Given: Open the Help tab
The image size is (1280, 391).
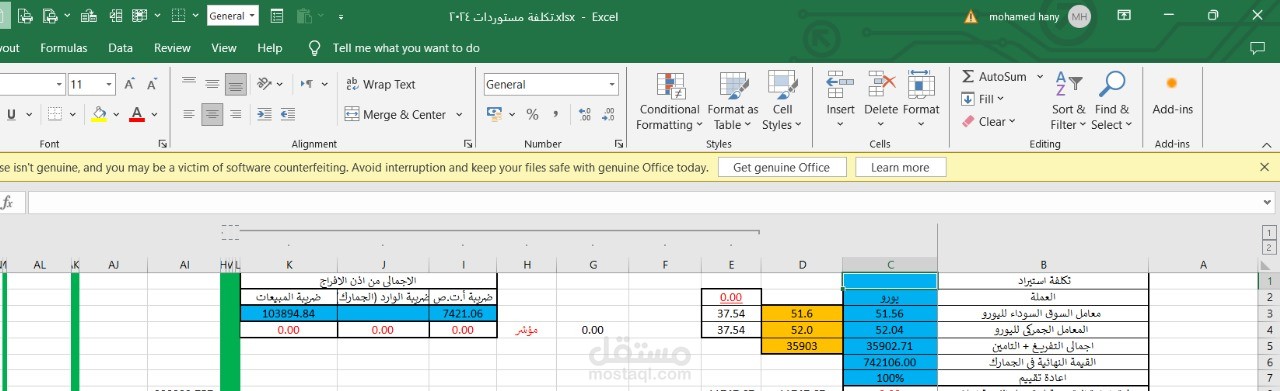Looking at the screenshot, I should click(270, 48).
